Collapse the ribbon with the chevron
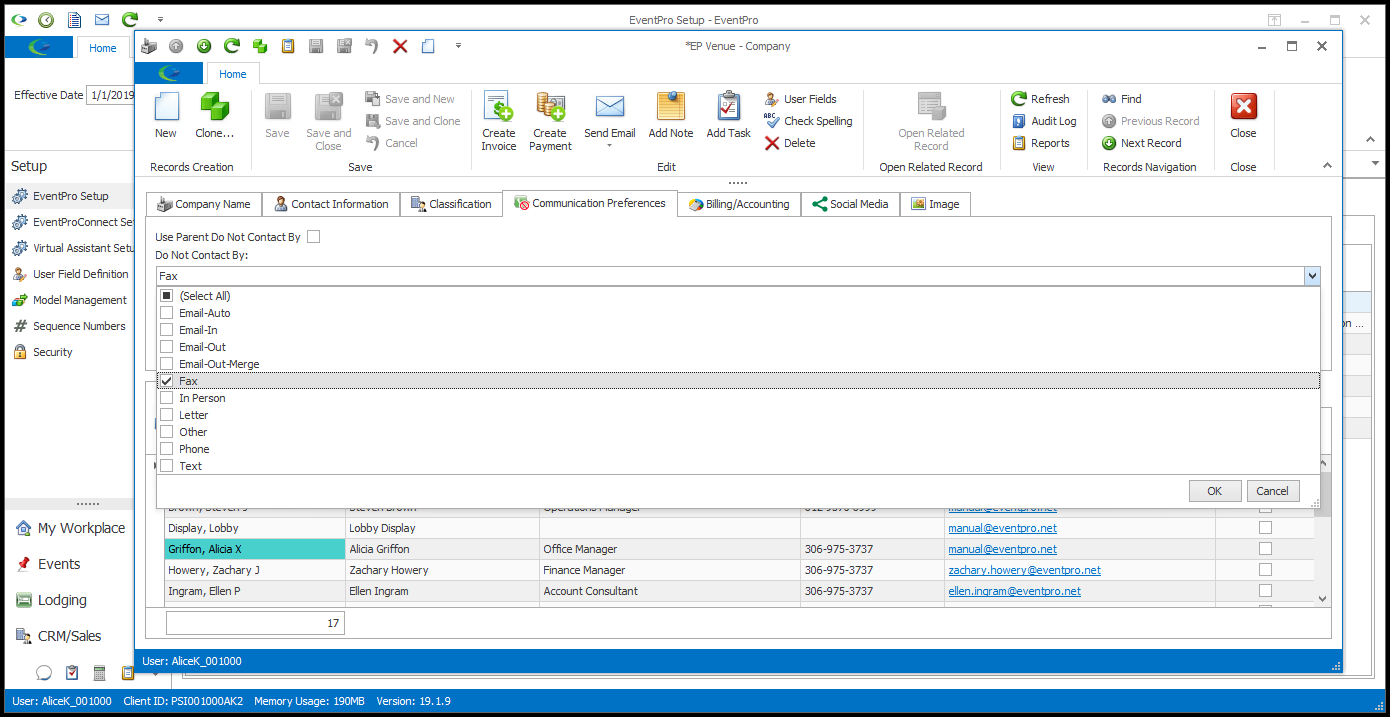Image resolution: width=1390 pixels, height=717 pixels. pyautogui.click(x=1327, y=166)
